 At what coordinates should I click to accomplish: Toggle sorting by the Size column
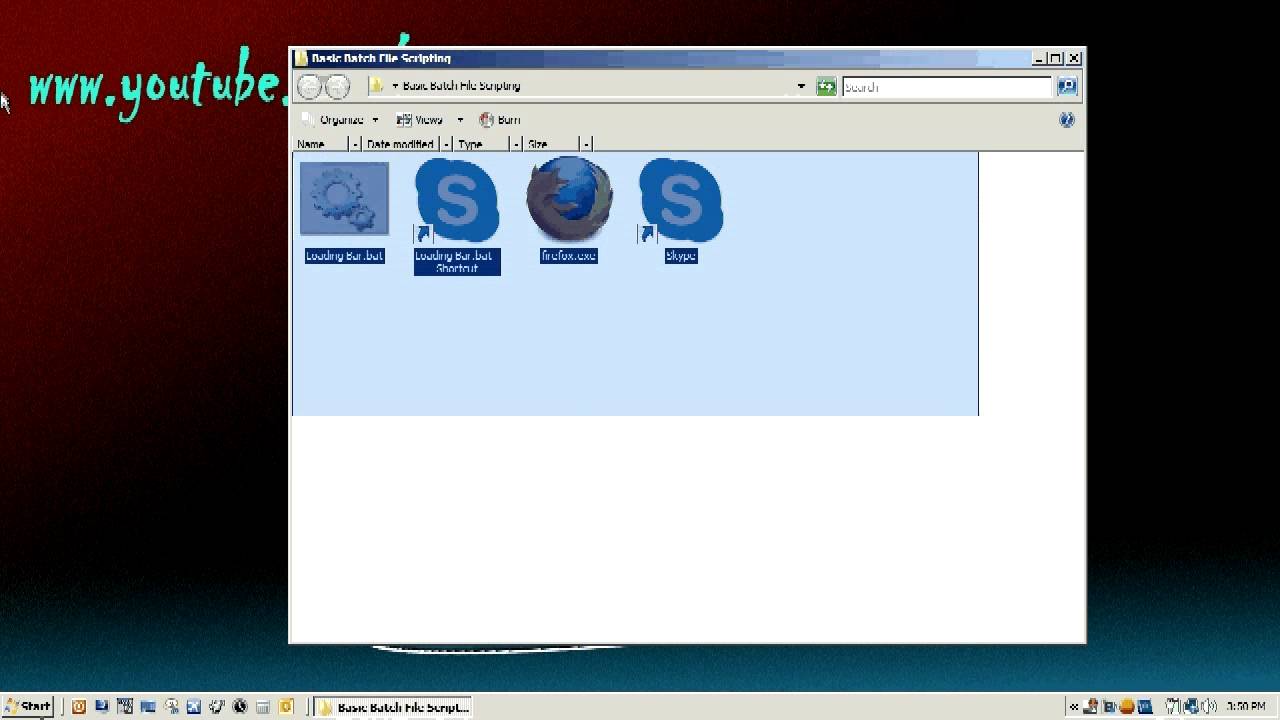pos(537,144)
